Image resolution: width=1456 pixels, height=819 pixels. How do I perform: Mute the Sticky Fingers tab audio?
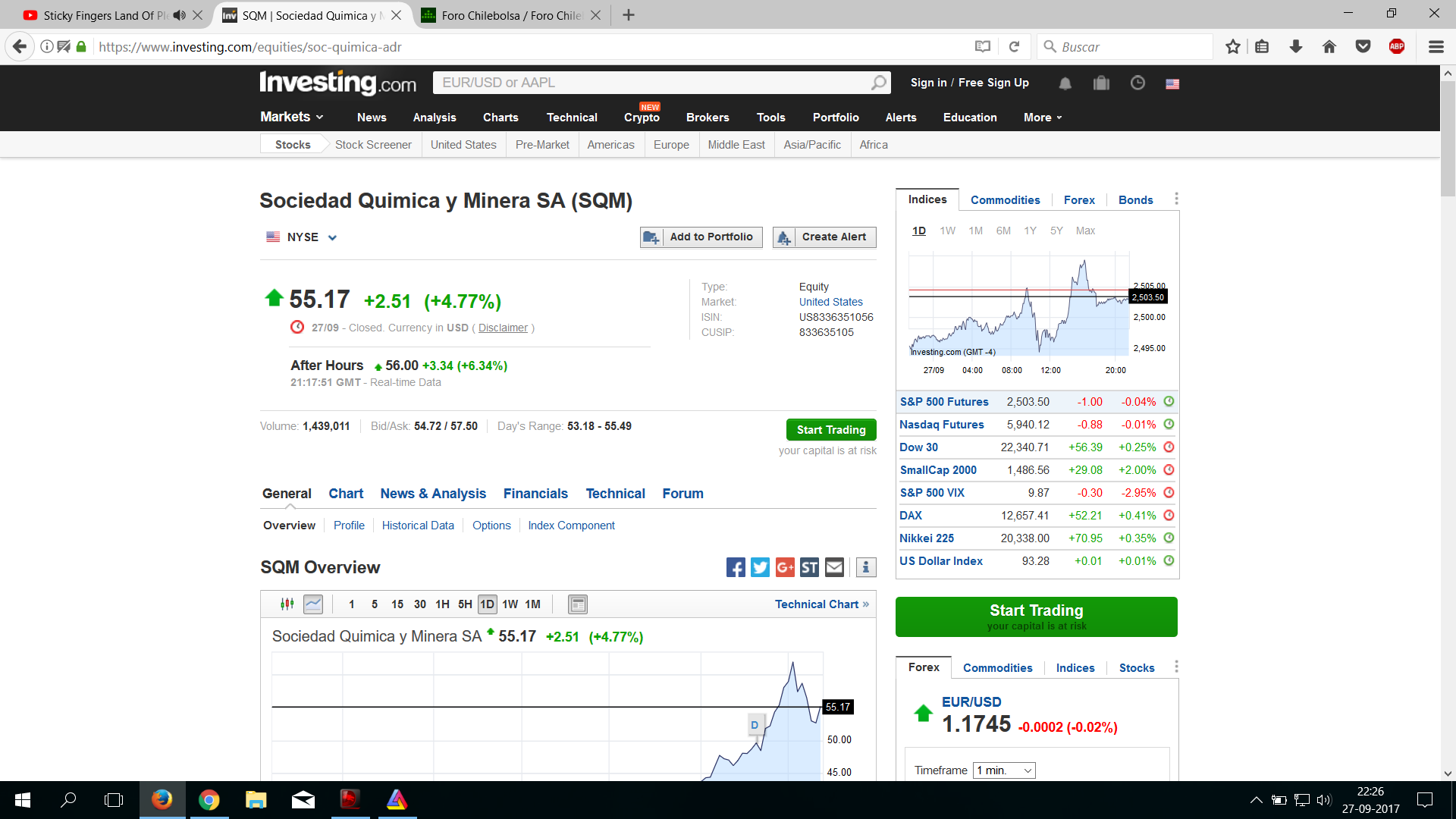pyautogui.click(x=180, y=15)
